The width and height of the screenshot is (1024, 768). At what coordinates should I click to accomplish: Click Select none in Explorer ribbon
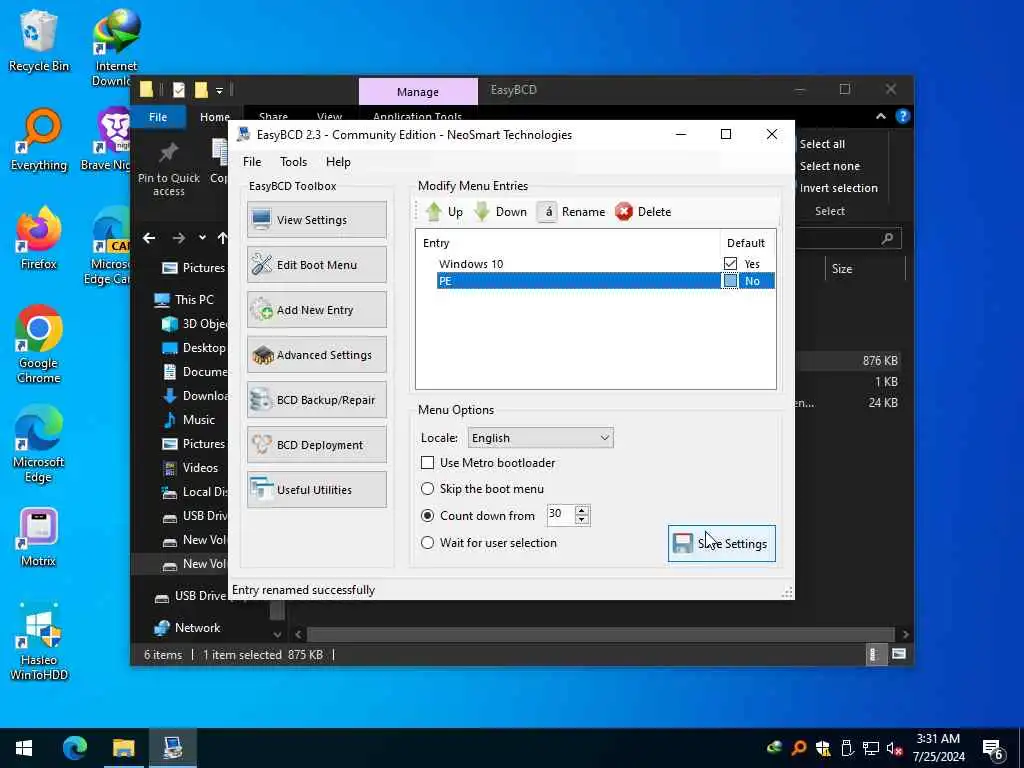[x=829, y=166]
